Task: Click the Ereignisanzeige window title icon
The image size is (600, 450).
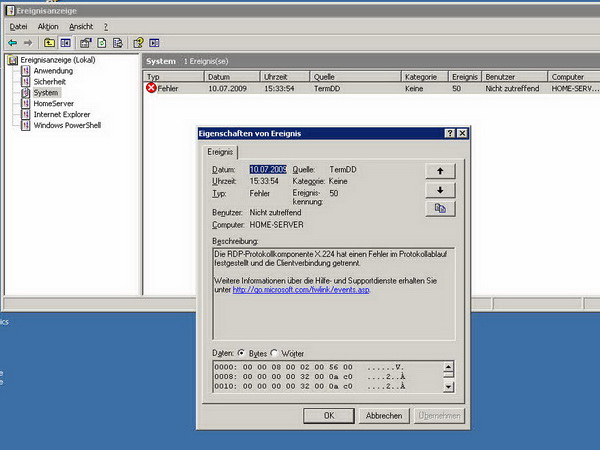Action: point(10,11)
